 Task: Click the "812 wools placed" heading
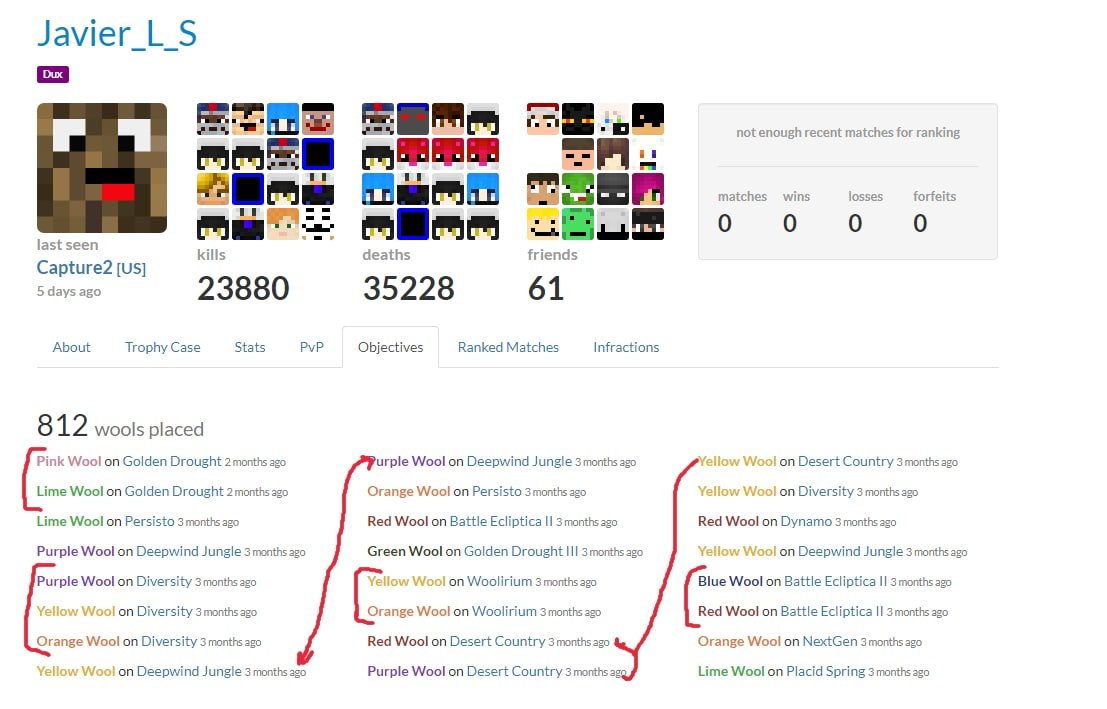[x=120, y=426]
